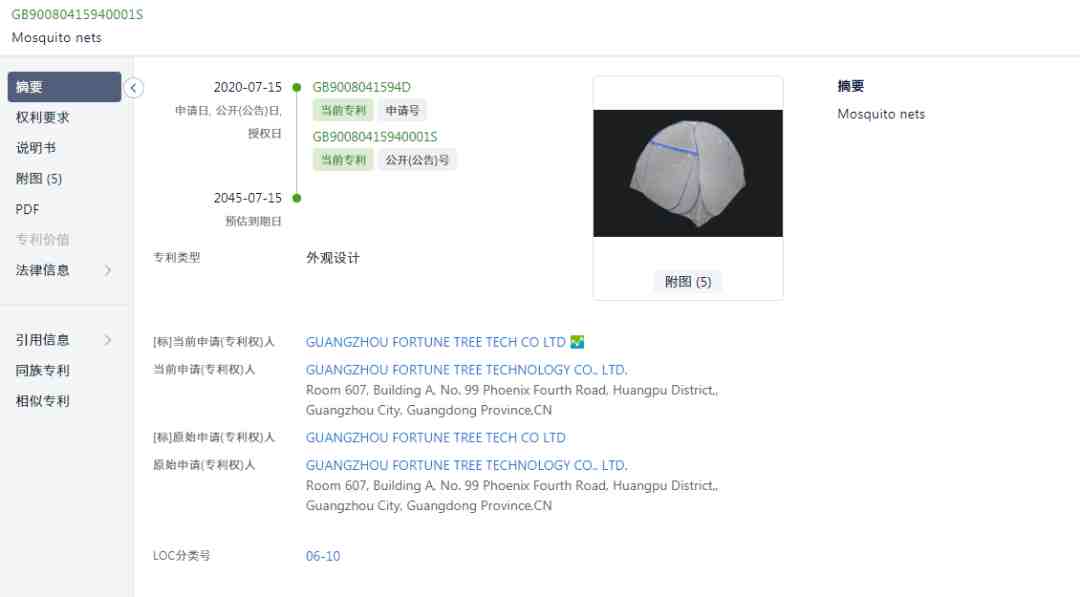The image size is (1080, 597).
Task: Open current applicant GUANGZHOU FORTUNE TREE TECH CO LTD
Action: 435,342
